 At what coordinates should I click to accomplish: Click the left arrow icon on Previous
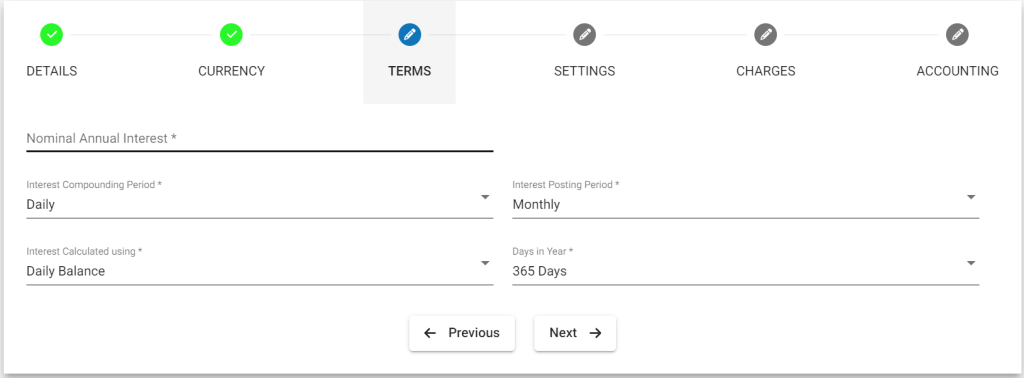click(430, 333)
